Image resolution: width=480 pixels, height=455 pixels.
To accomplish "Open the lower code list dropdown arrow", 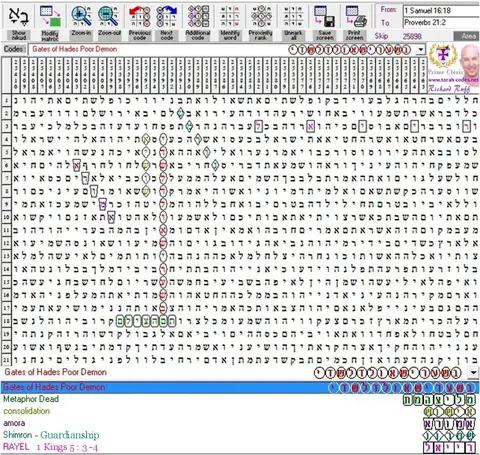I will (x=473, y=373).
